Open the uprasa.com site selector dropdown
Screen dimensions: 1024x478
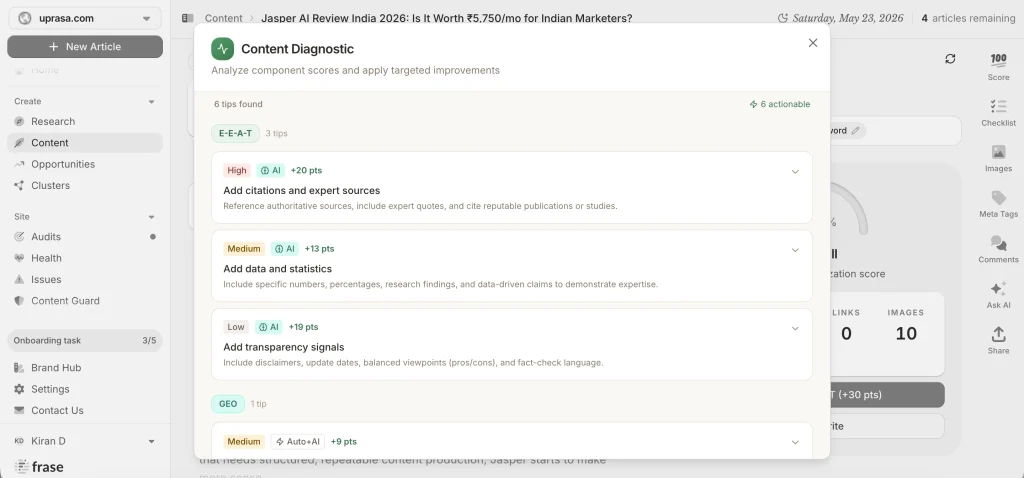(85, 18)
